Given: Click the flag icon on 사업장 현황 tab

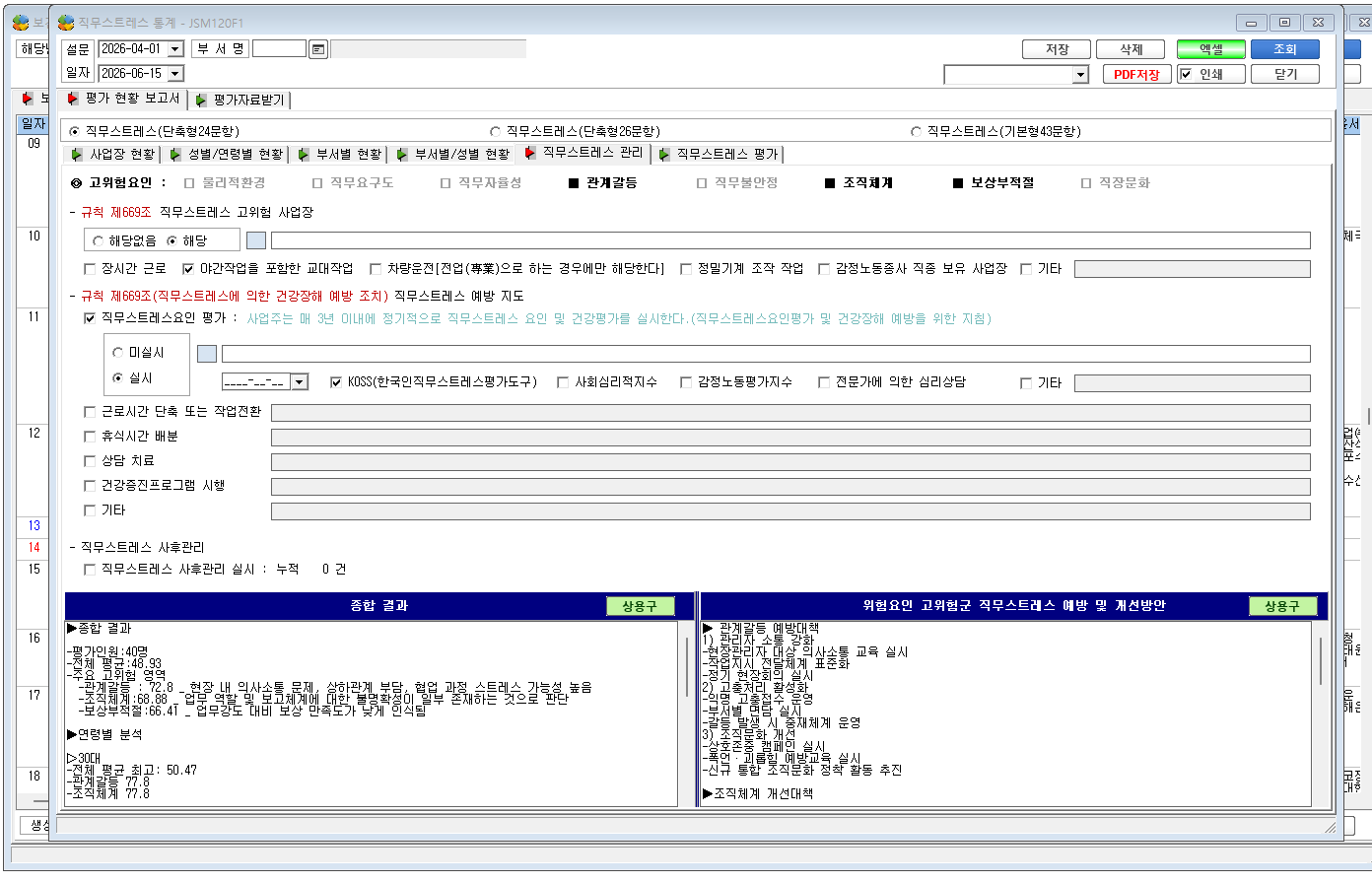Looking at the screenshot, I should coord(77,154).
